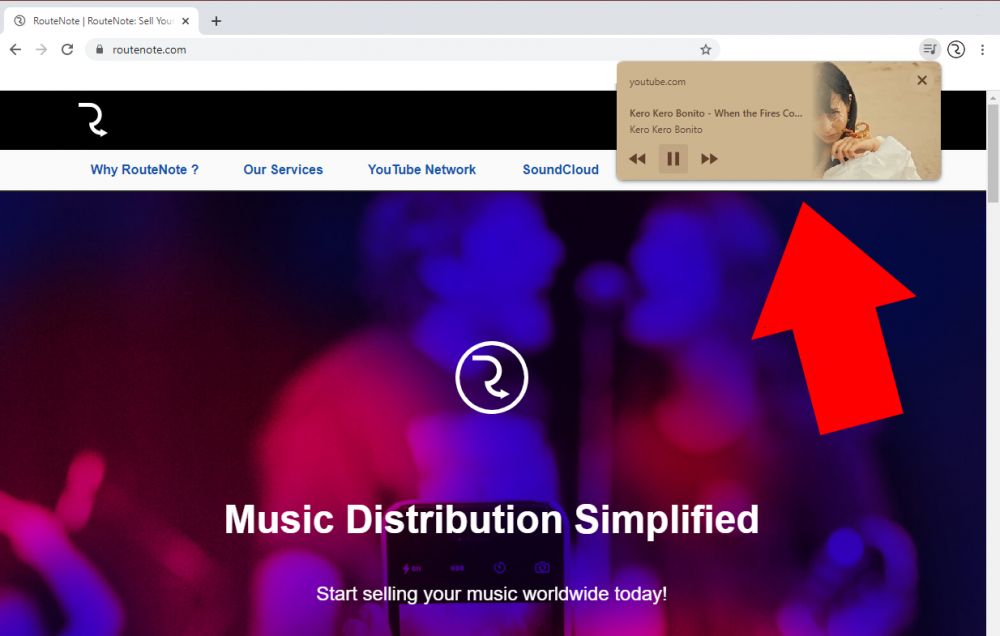Dismiss the youtube.com media notification
This screenshot has height=636, width=1000.
coord(921,80)
